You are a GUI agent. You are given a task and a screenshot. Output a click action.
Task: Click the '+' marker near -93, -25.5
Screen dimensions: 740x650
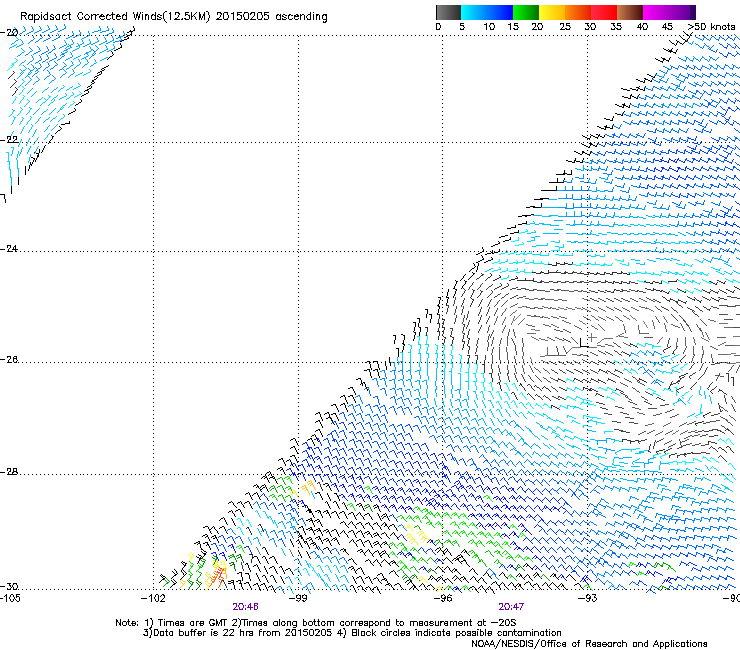(x=591, y=337)
